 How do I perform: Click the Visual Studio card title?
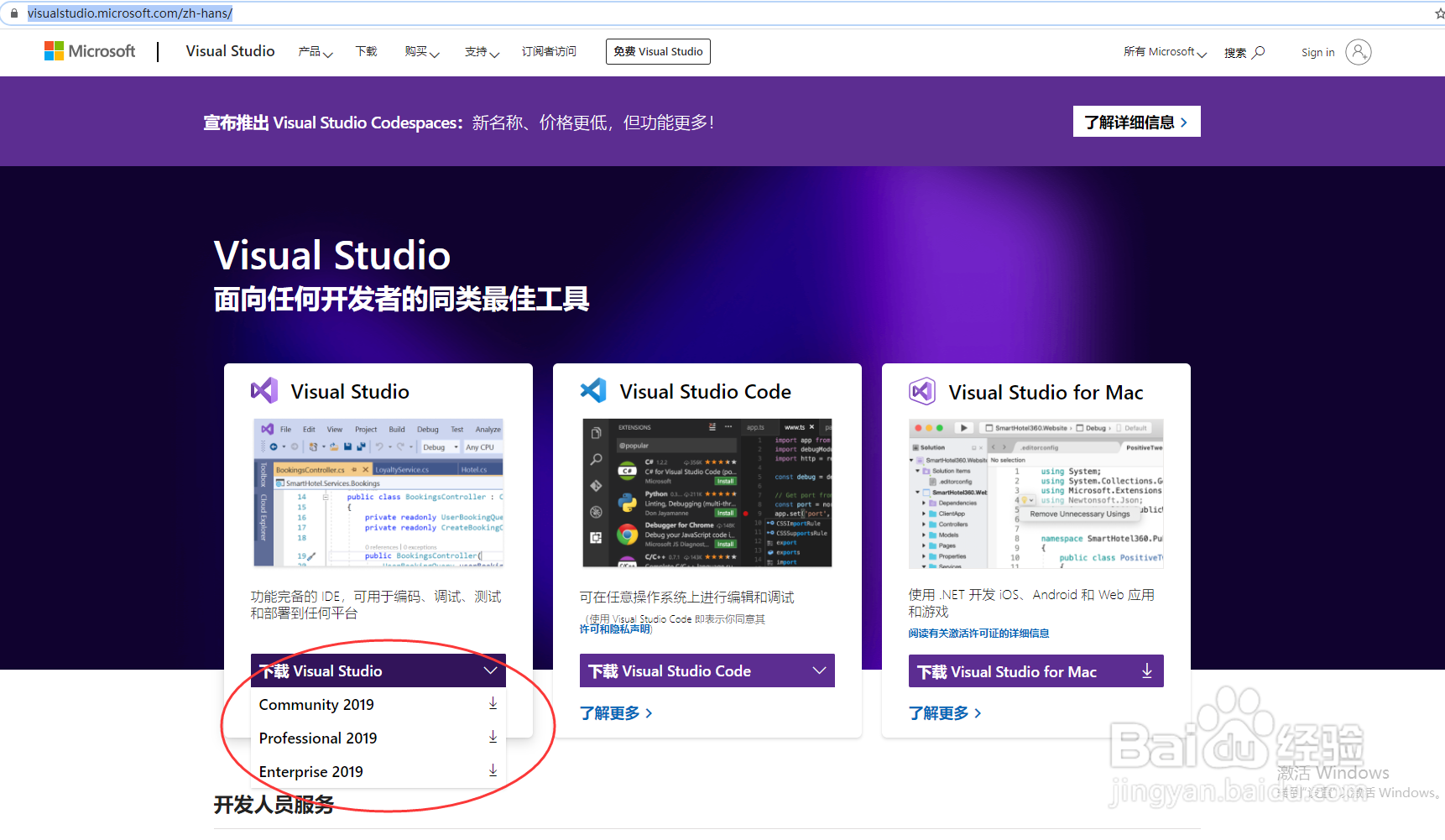(x=350, y=392)
